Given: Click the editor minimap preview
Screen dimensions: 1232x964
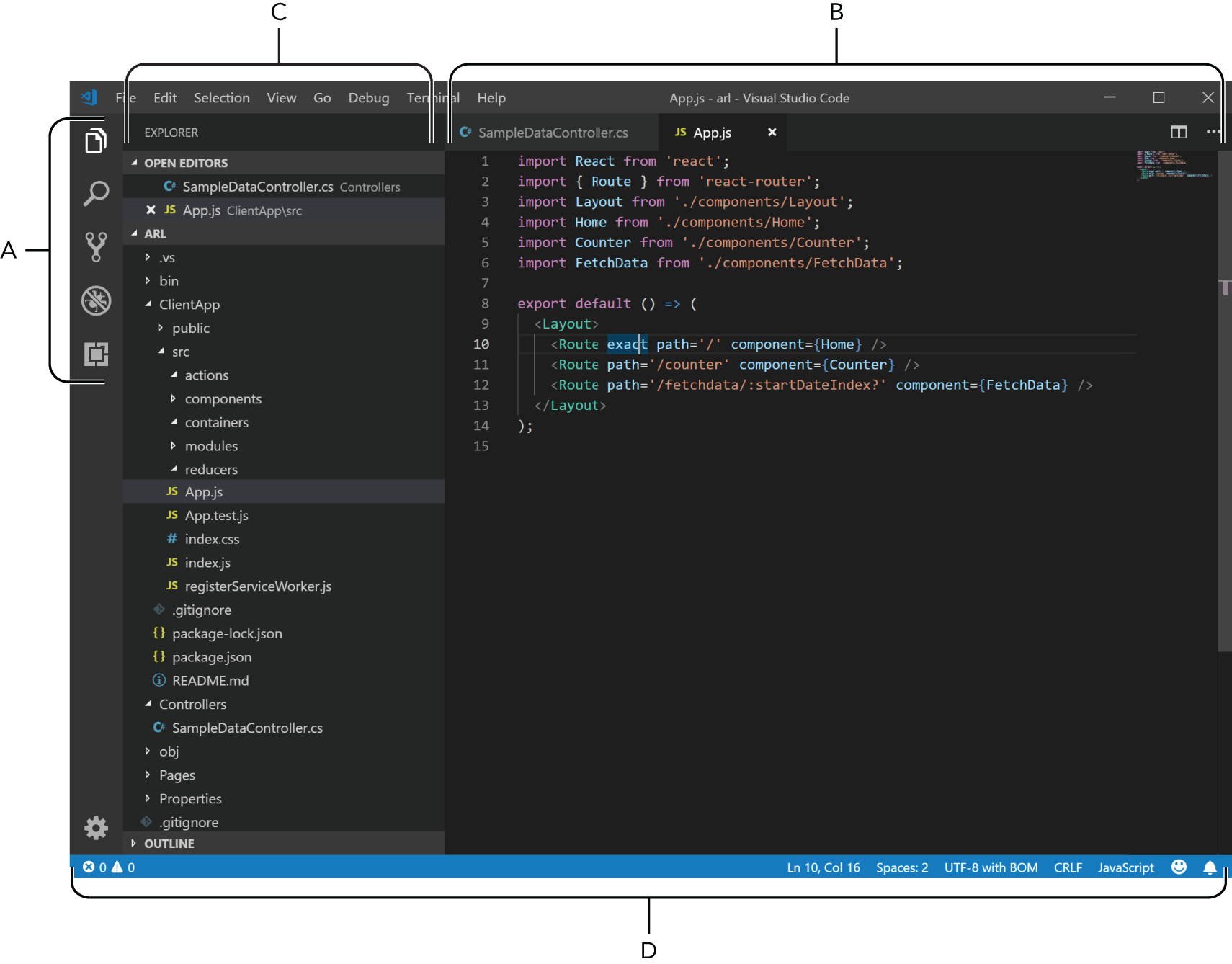Looking at the screenshot, I should (1174, 164).
